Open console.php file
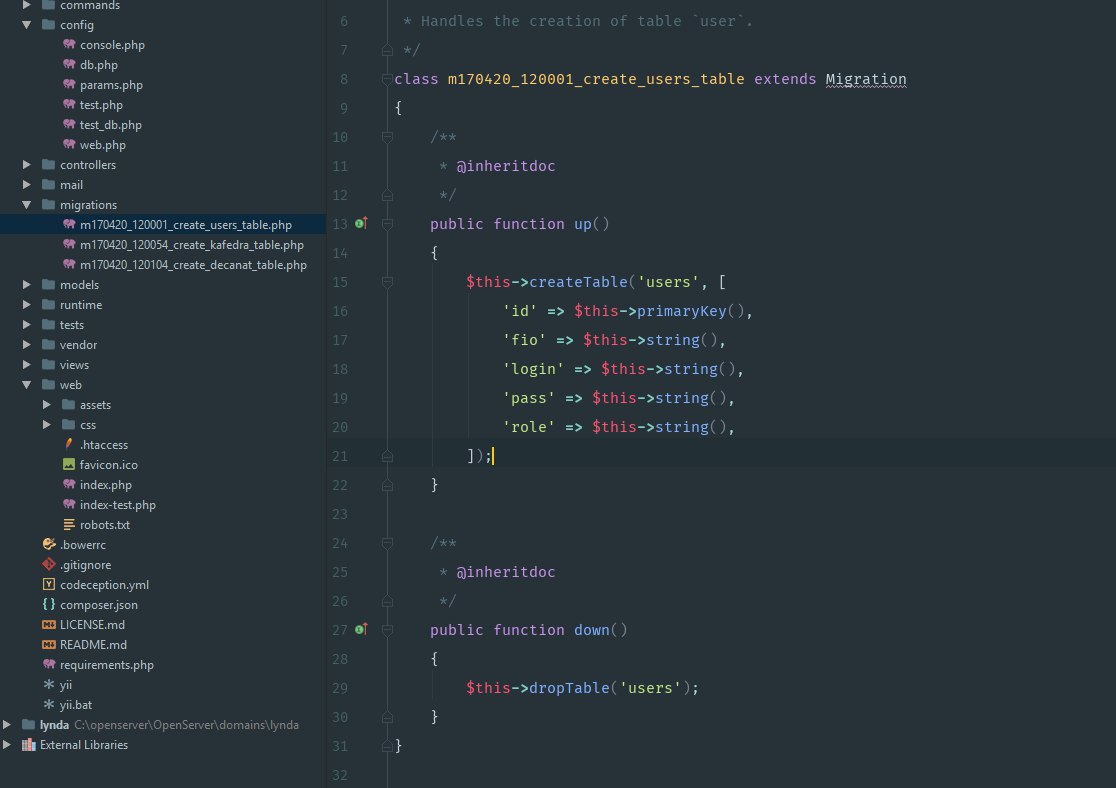This screenshot has height=788, width=1116. pos(112,45)
